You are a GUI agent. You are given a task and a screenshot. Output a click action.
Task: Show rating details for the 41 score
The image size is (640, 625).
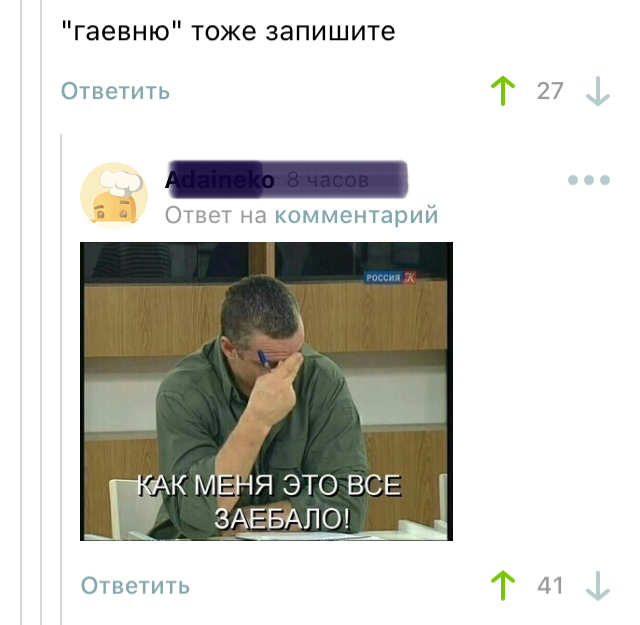(550, 585)
